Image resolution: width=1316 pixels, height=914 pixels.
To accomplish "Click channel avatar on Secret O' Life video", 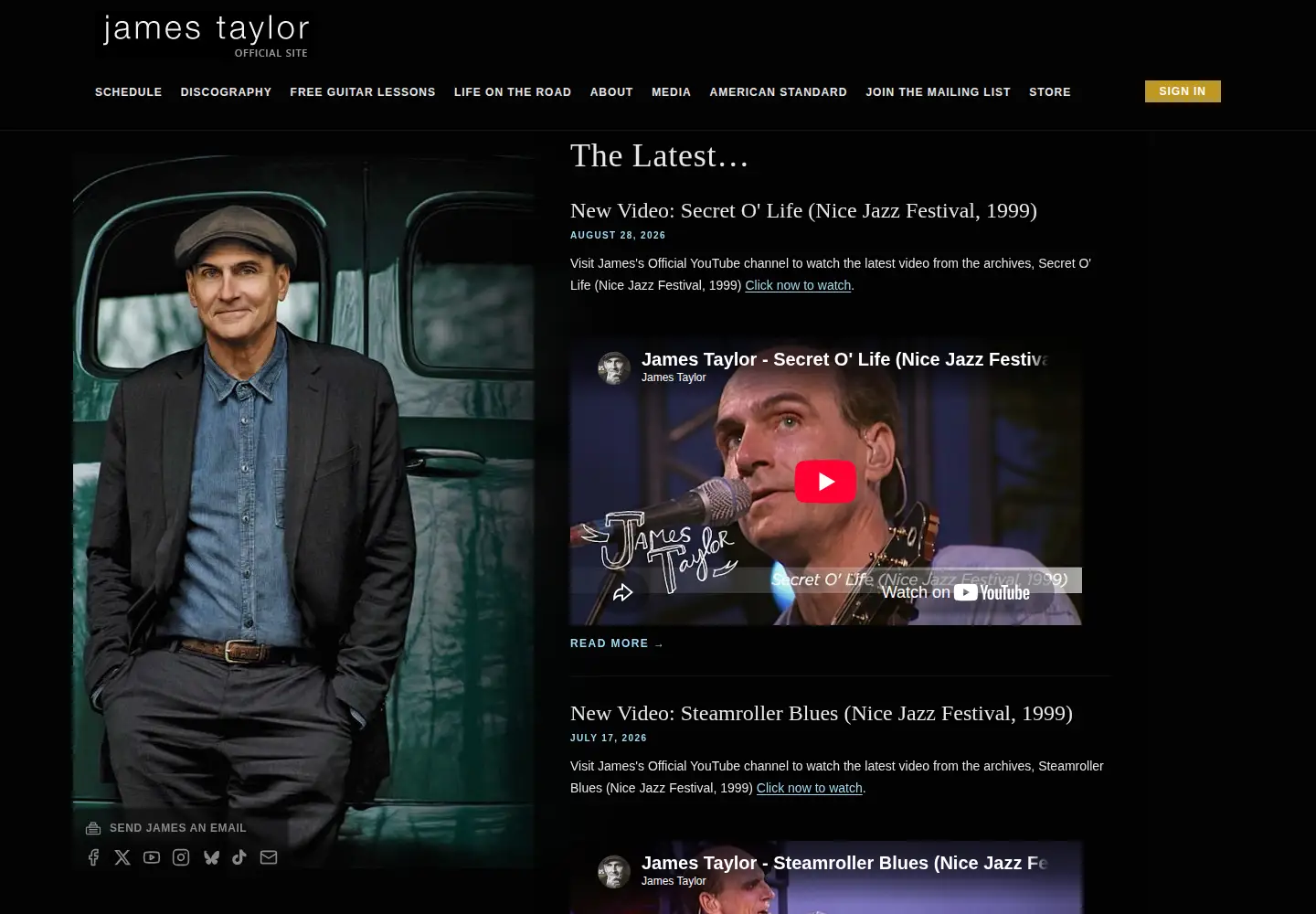I will 614,367.
